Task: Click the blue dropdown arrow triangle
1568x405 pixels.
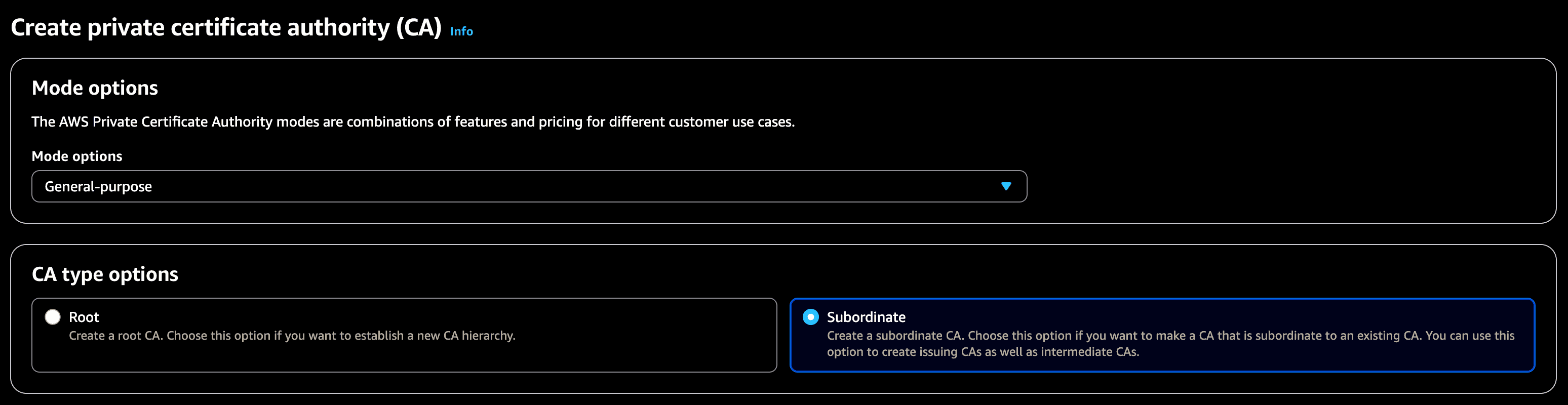Action: pyautogui.click(x=1005, y=186)
